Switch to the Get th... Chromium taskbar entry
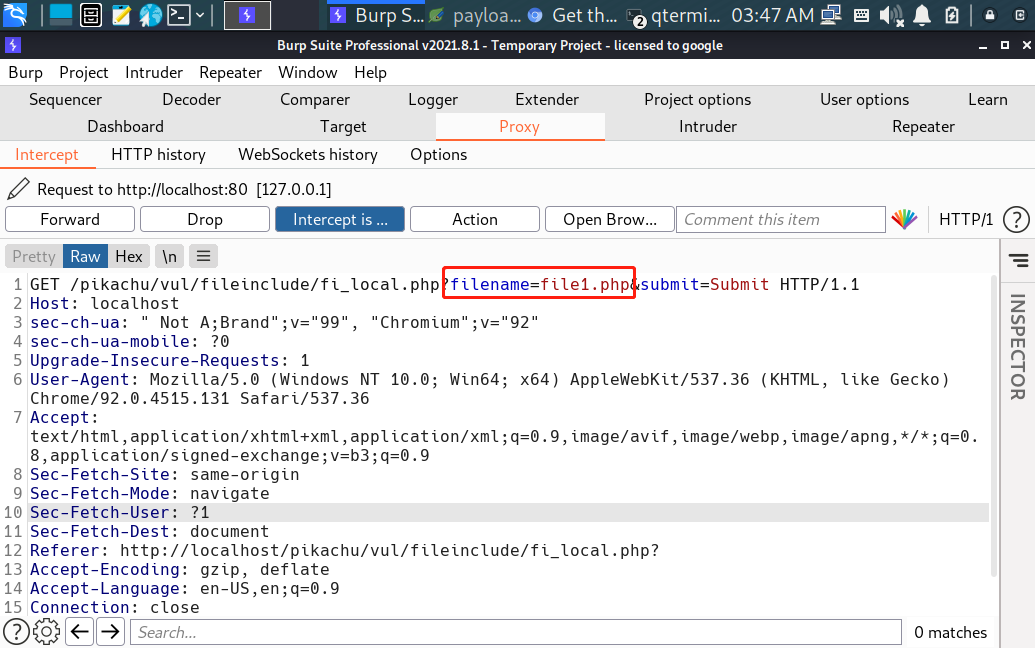 coord(573,15)
